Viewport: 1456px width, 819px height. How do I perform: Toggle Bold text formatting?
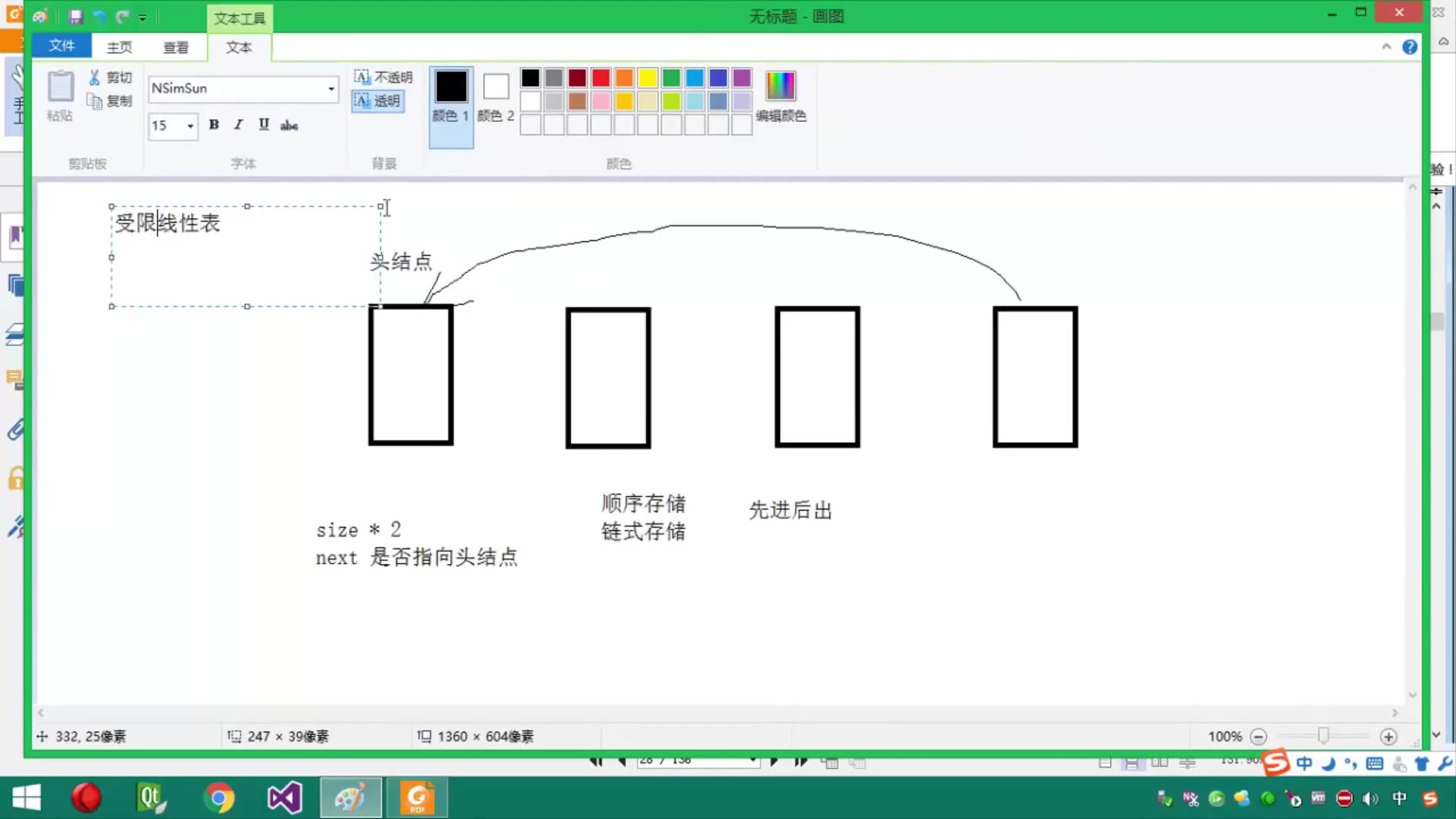(x=214, y=124)
